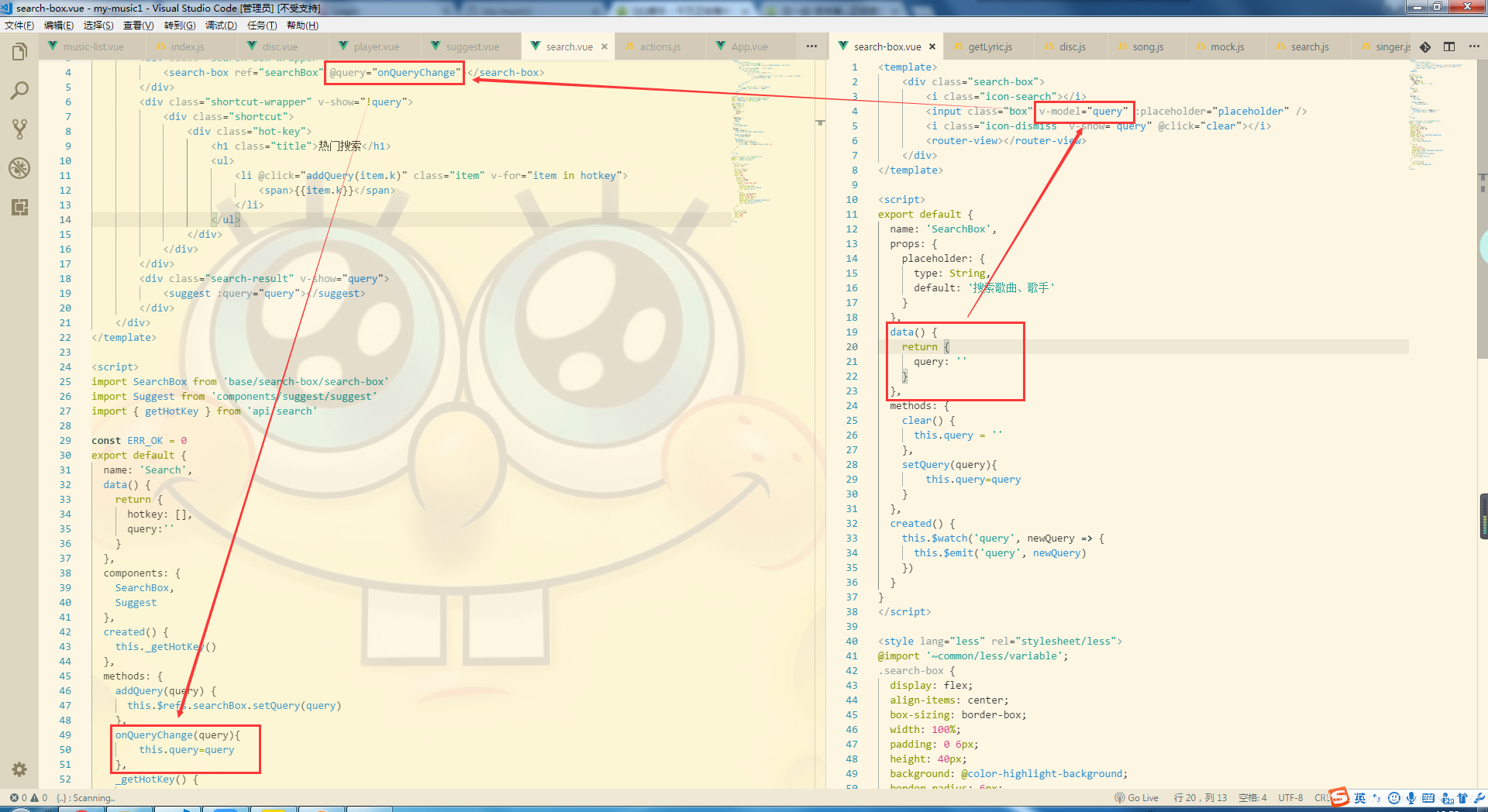This screenshot has width=1488, height=812.
Task: Click the errors count status icon
Action: pos(18,797)
